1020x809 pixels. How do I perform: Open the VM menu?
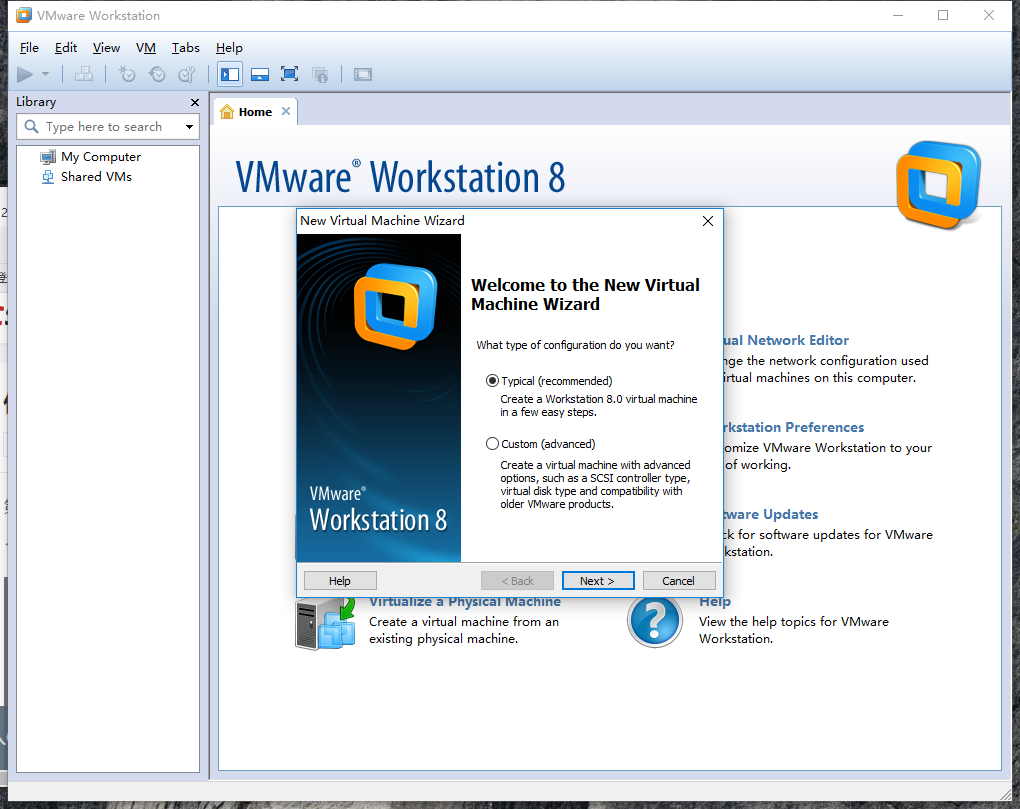tap(146, 47)
